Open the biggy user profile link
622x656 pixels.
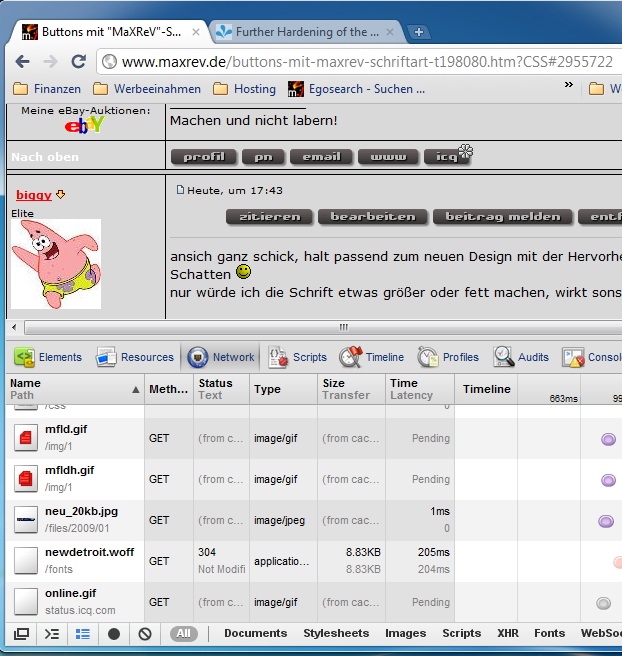(33, 194)
